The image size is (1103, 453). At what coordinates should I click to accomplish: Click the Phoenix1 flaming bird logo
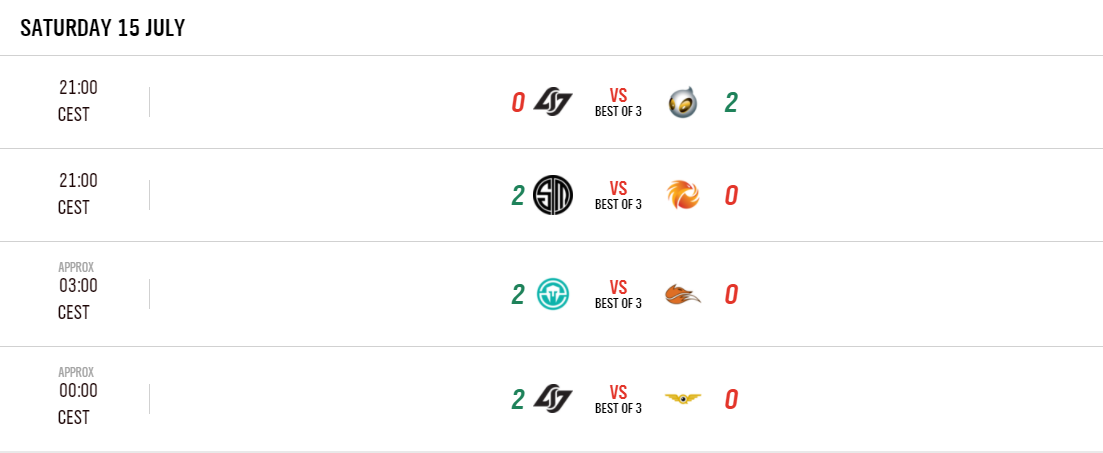pyautogui.click(x=683, y=195)
